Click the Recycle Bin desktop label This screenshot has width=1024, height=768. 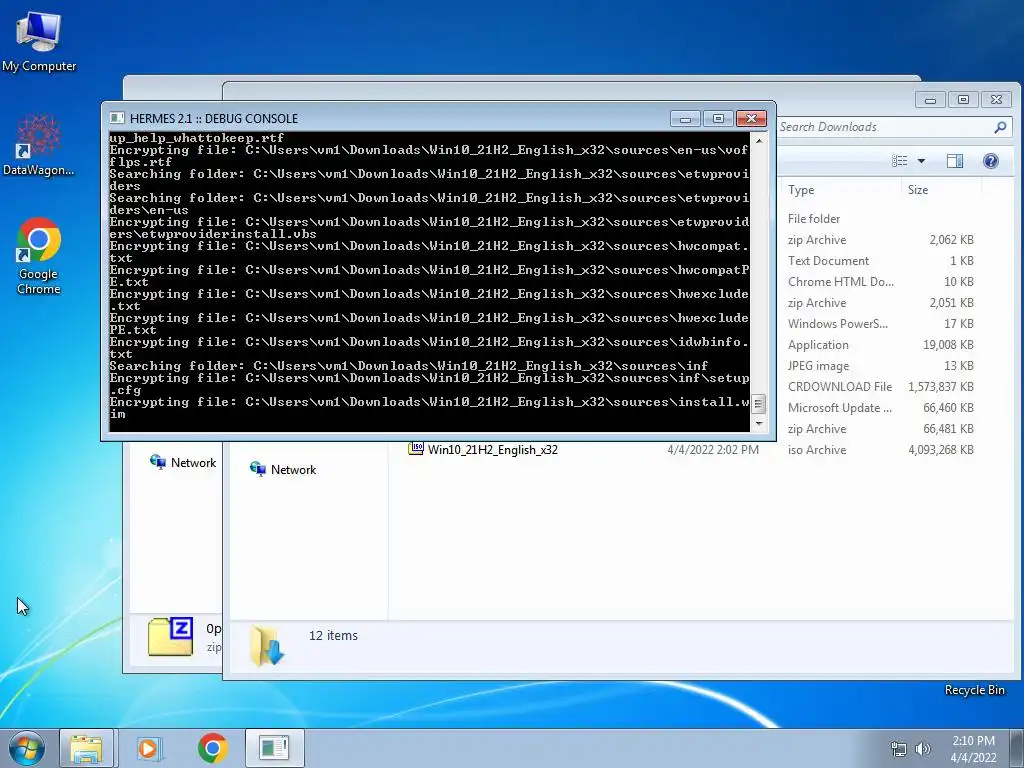coord(974,690)
